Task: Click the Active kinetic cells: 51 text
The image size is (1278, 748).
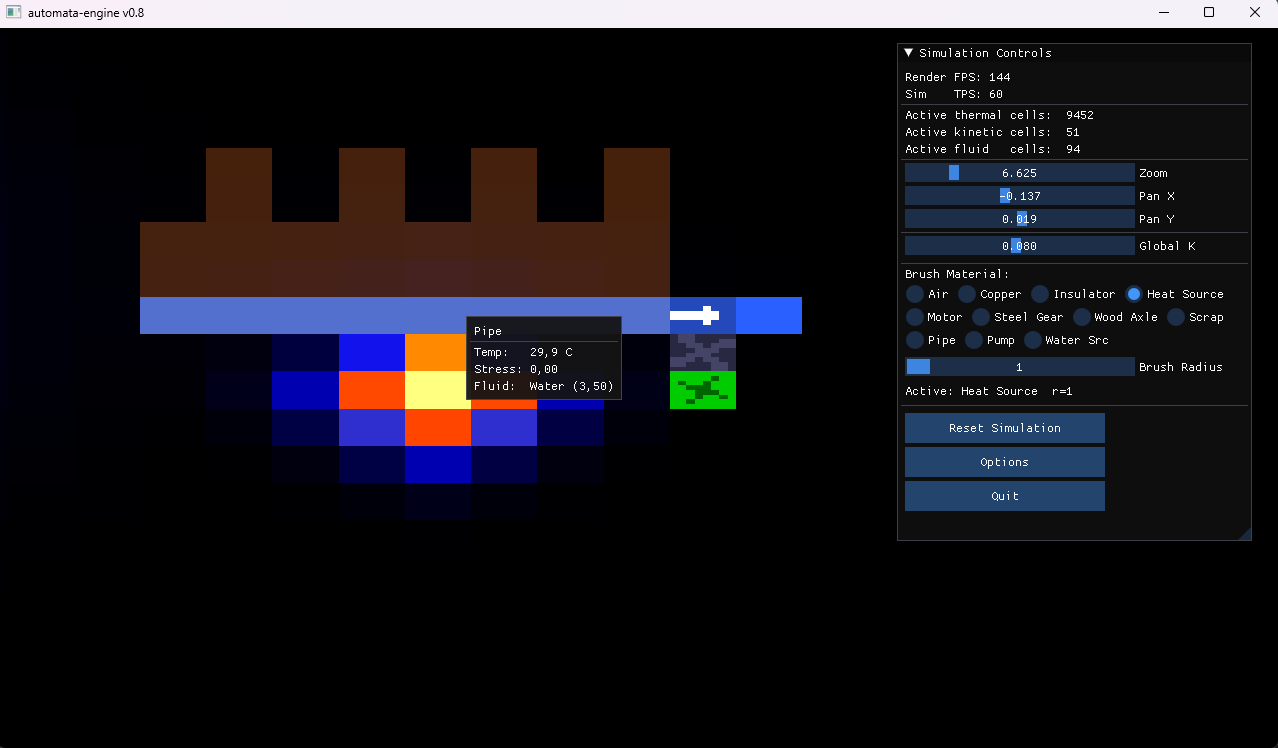Action: [x=992, y=132]
